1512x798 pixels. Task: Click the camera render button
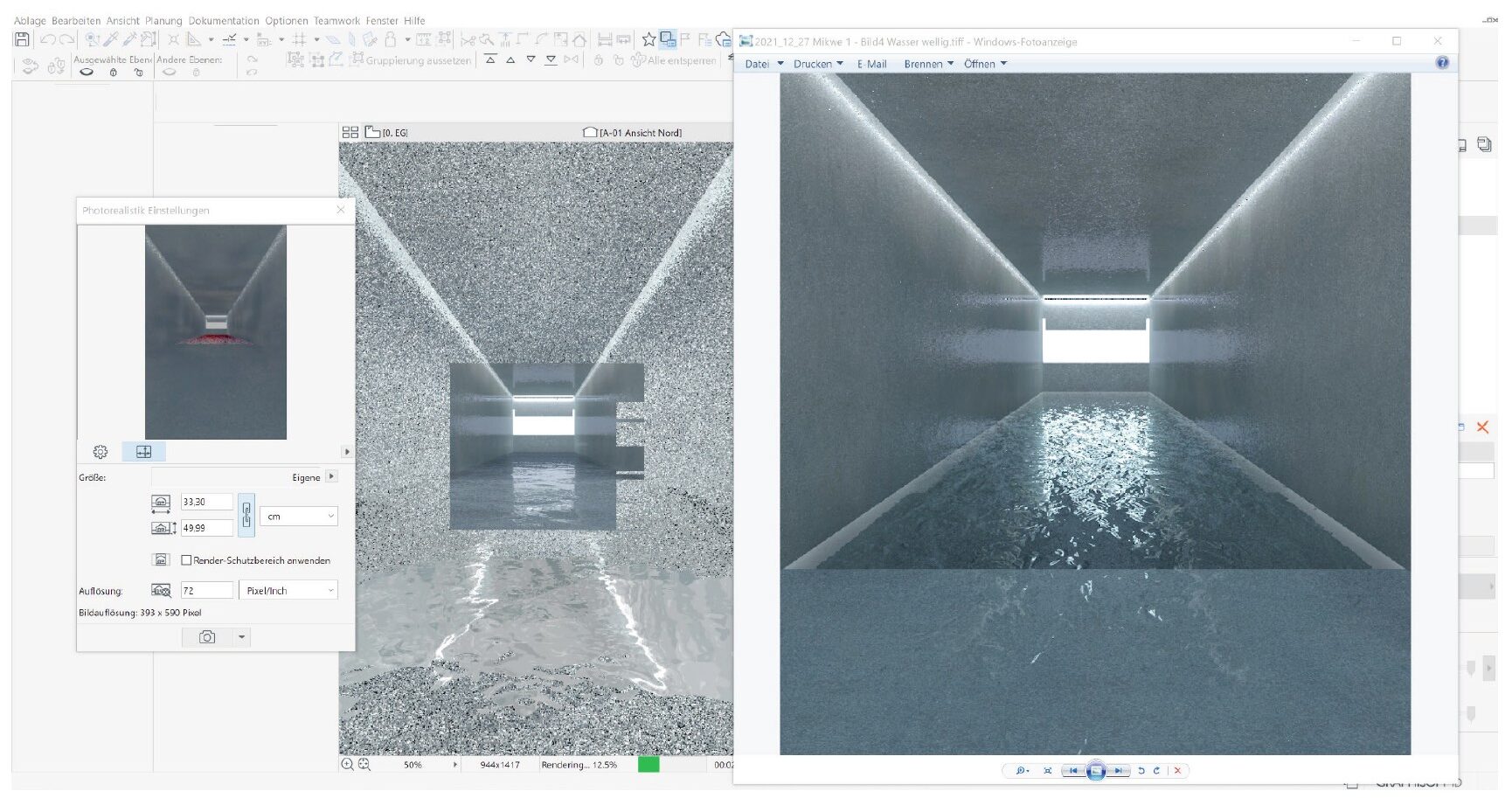coord(207,637)
